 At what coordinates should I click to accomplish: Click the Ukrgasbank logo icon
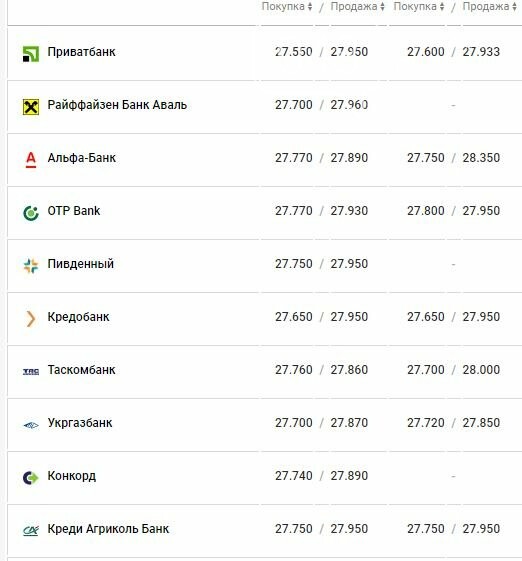[x=31, y=425]
